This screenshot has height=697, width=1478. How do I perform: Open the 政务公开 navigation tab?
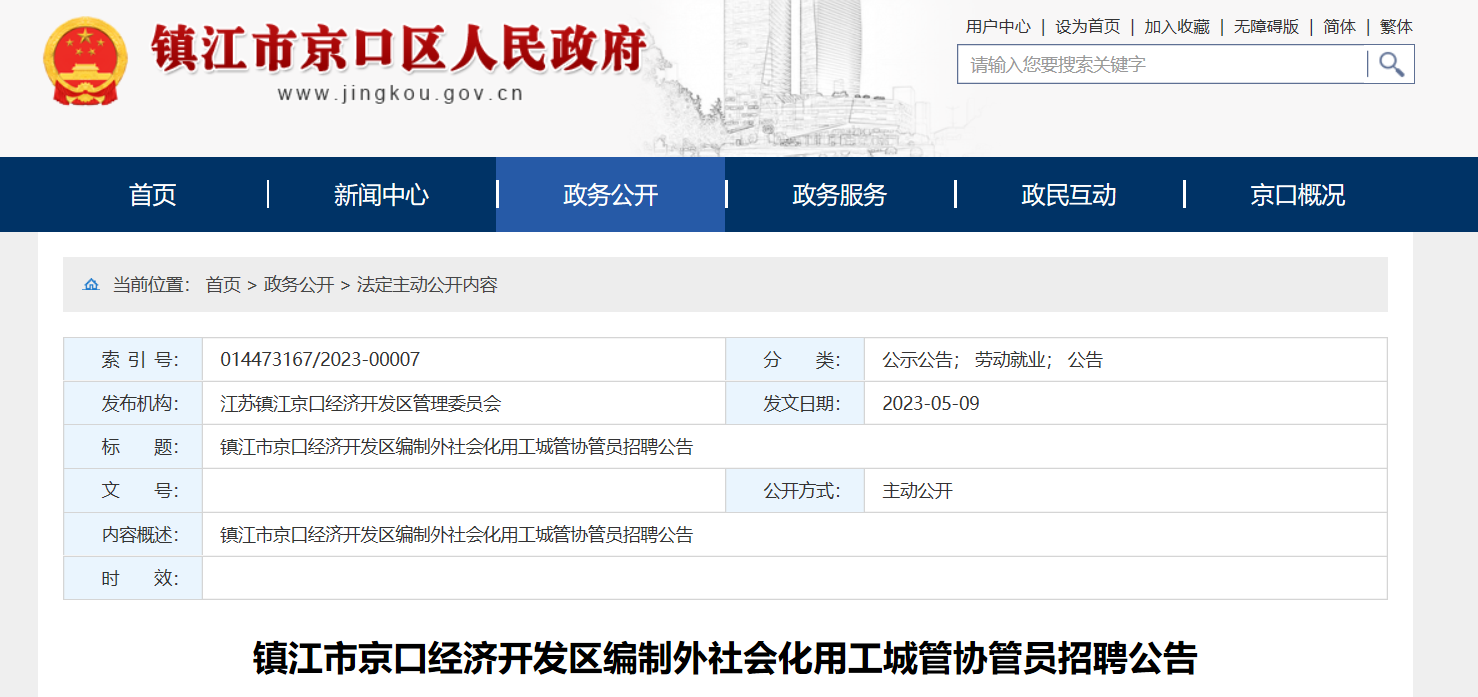611,195
